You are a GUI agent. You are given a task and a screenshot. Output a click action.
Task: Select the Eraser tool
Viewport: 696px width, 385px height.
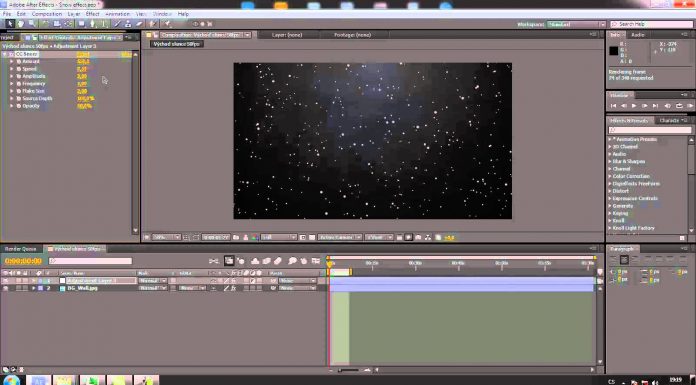click(x=139, y=24)
